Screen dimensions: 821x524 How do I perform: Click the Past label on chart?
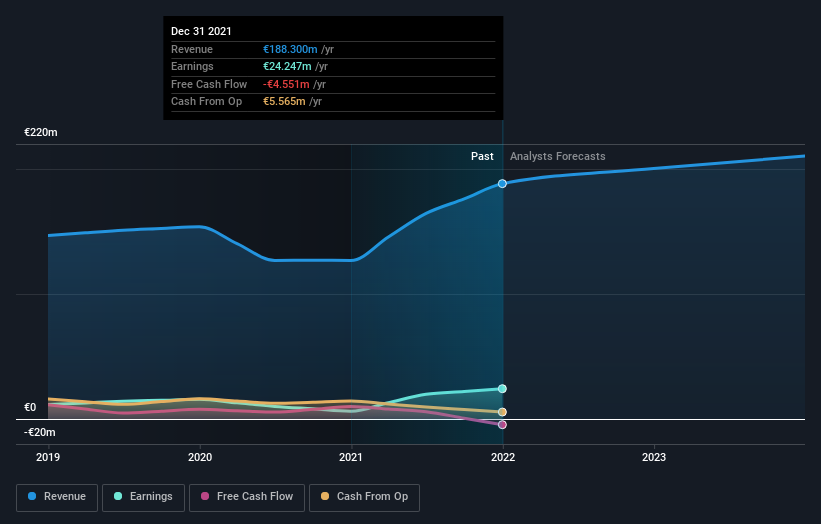(x=482, y=157)
